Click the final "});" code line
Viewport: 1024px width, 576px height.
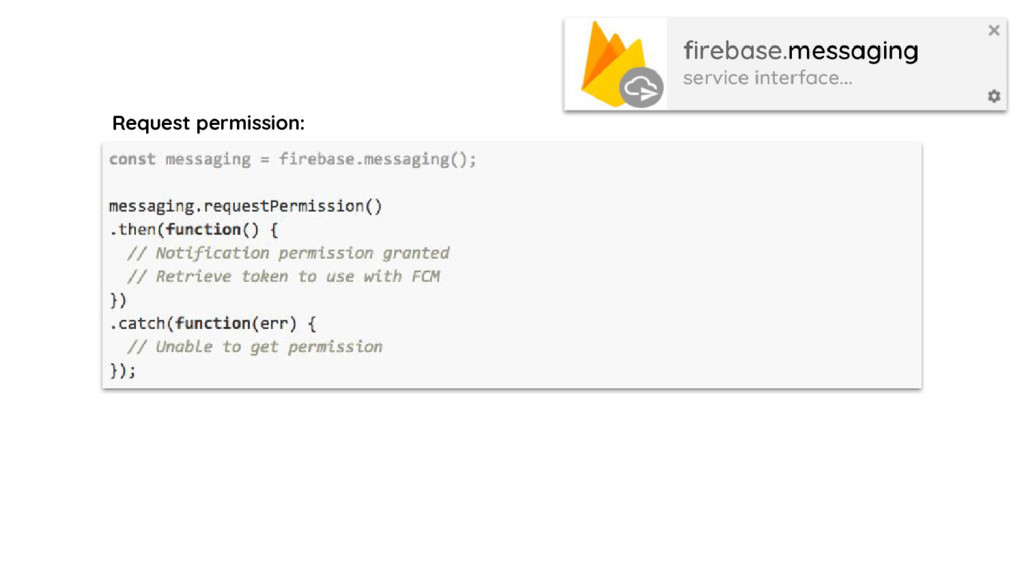click(123, 370)
